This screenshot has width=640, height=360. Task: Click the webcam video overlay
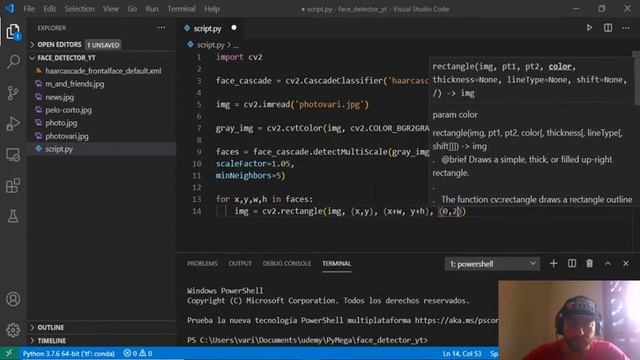tap(569, 320)
